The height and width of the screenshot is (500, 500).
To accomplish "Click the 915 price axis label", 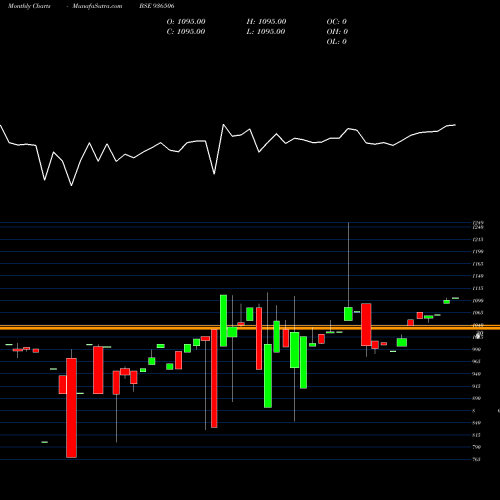I will tap(477, 386).
